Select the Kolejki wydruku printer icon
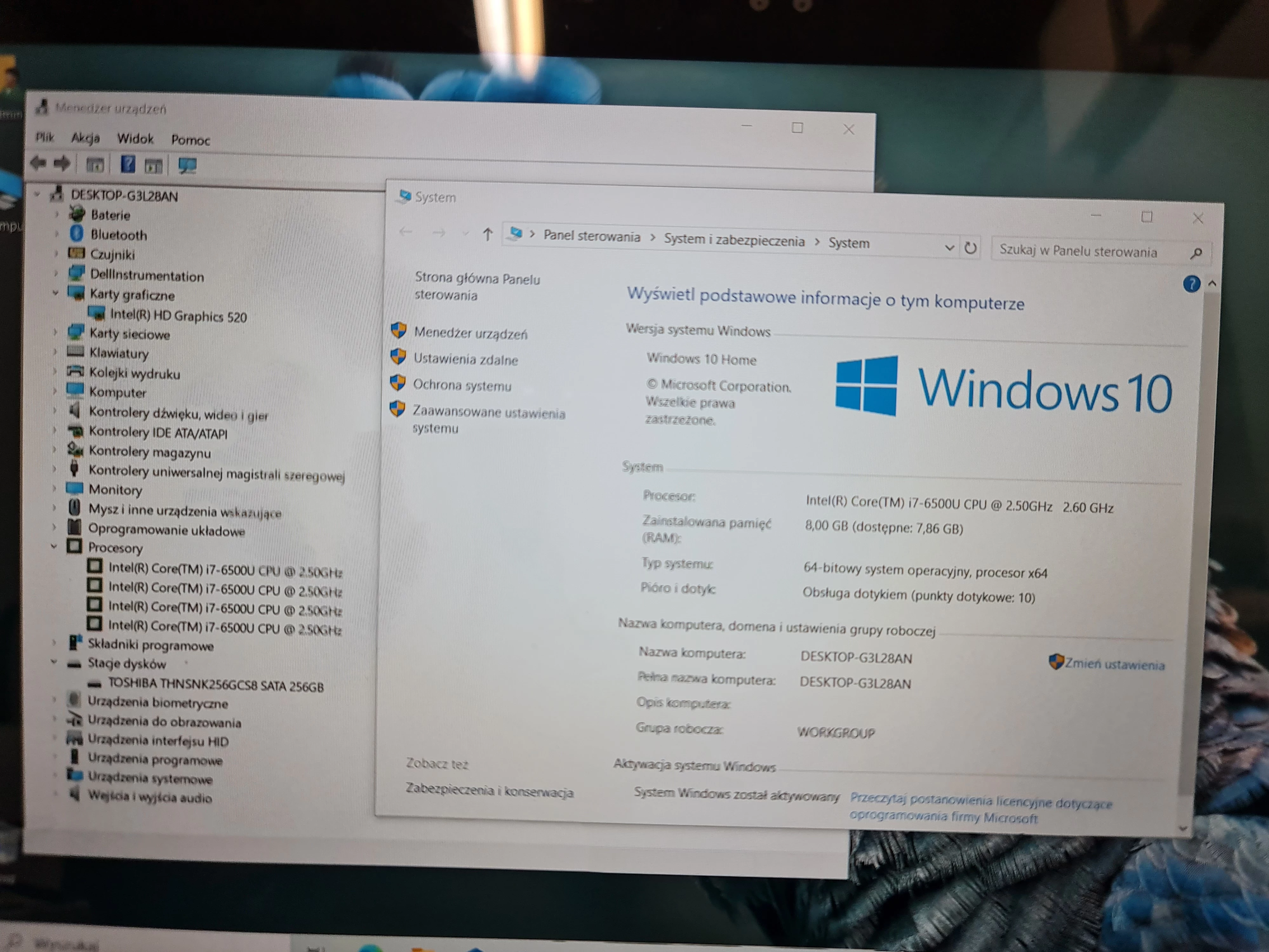This screenshot has width=1269, height=952. 75,371
